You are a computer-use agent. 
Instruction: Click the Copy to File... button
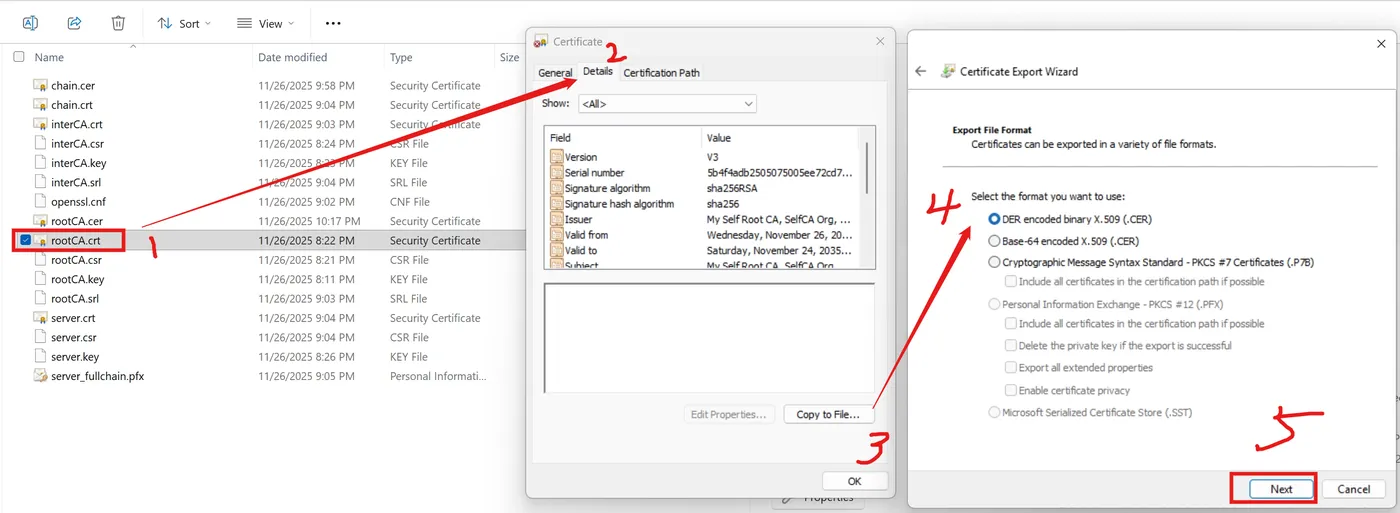pos(828,414)
